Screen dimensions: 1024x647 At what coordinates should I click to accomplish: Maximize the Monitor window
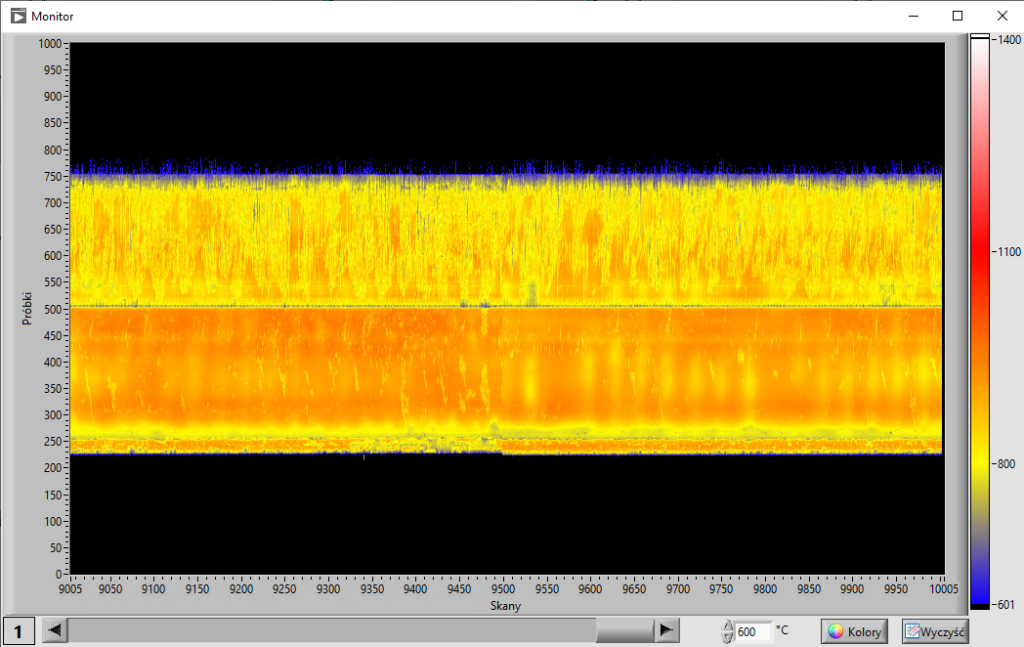pyautogui.click(x=957, y=16)
